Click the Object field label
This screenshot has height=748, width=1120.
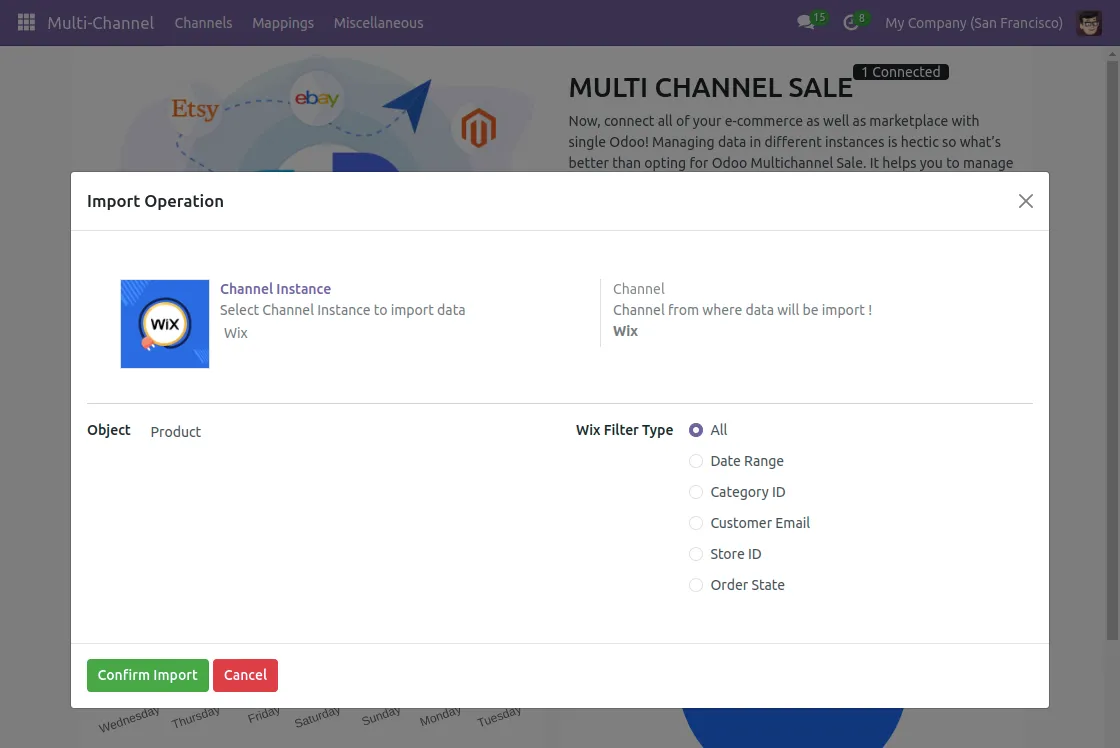(109, 430)
